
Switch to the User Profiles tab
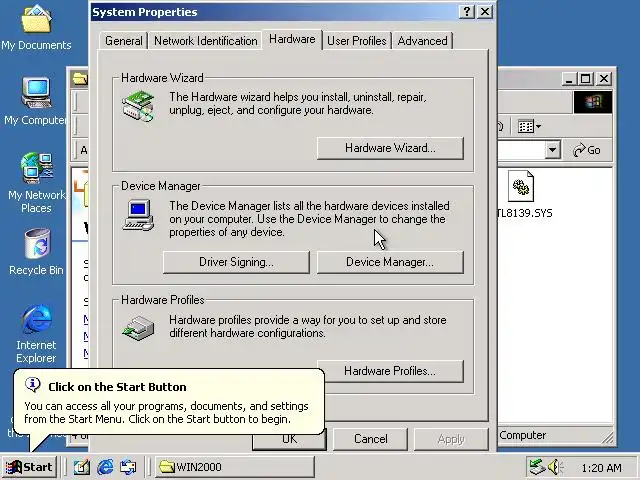(x=357, y=41)
